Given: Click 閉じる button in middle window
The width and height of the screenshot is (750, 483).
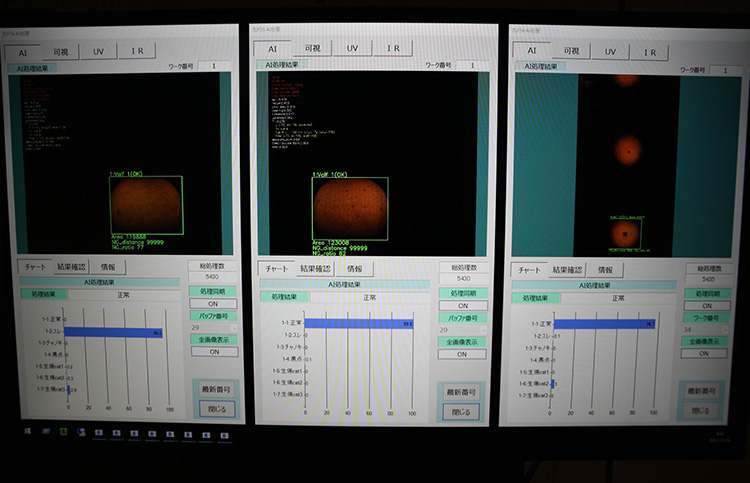Looking at the screenshot, I should pos(461,412).
